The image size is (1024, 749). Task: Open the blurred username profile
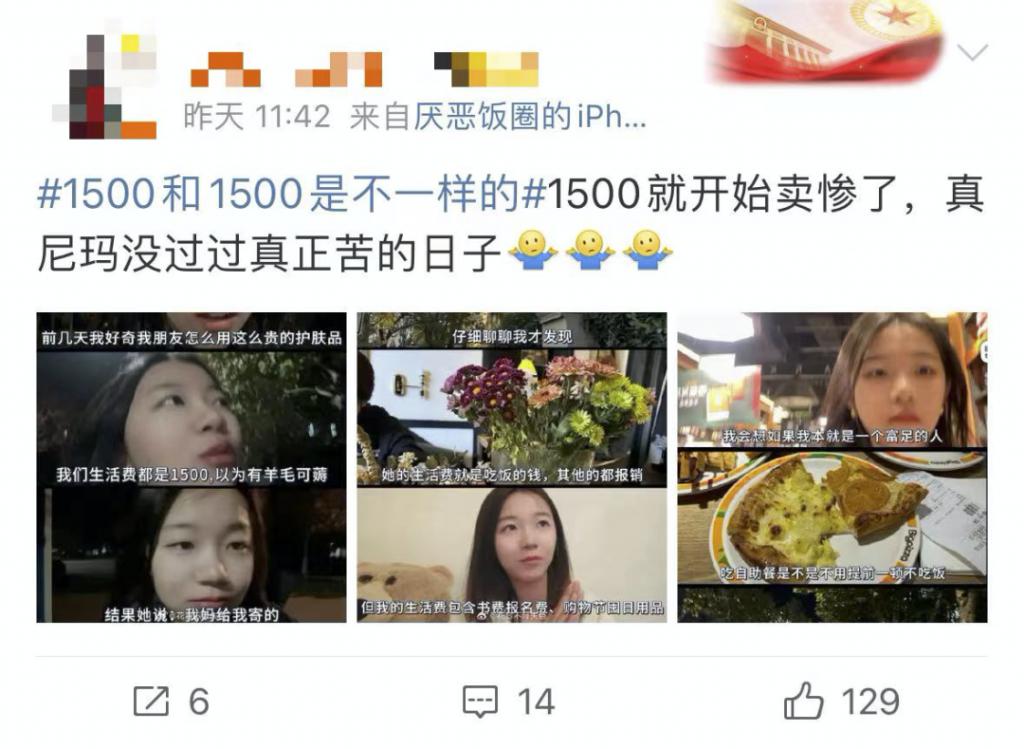[364, 69]
